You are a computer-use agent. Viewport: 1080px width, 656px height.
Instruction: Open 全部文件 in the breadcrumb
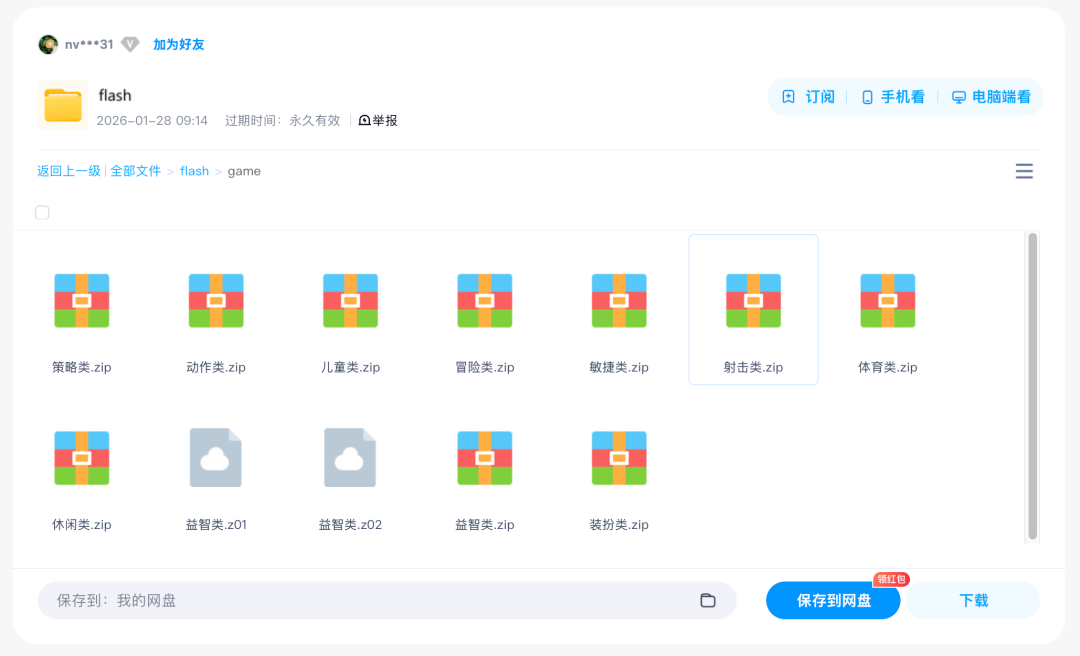pyautogui.click(x=137, y=171)
